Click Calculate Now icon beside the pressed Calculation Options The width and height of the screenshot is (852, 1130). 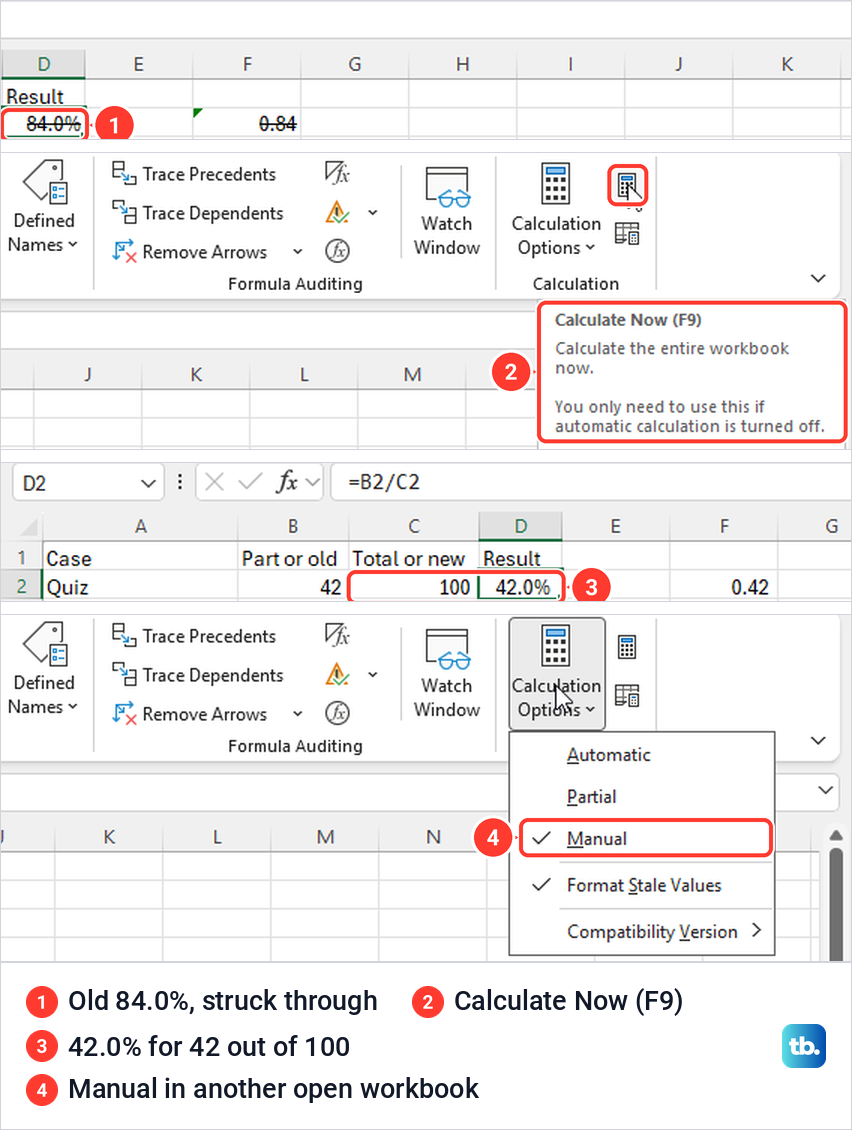coord(626,647)
